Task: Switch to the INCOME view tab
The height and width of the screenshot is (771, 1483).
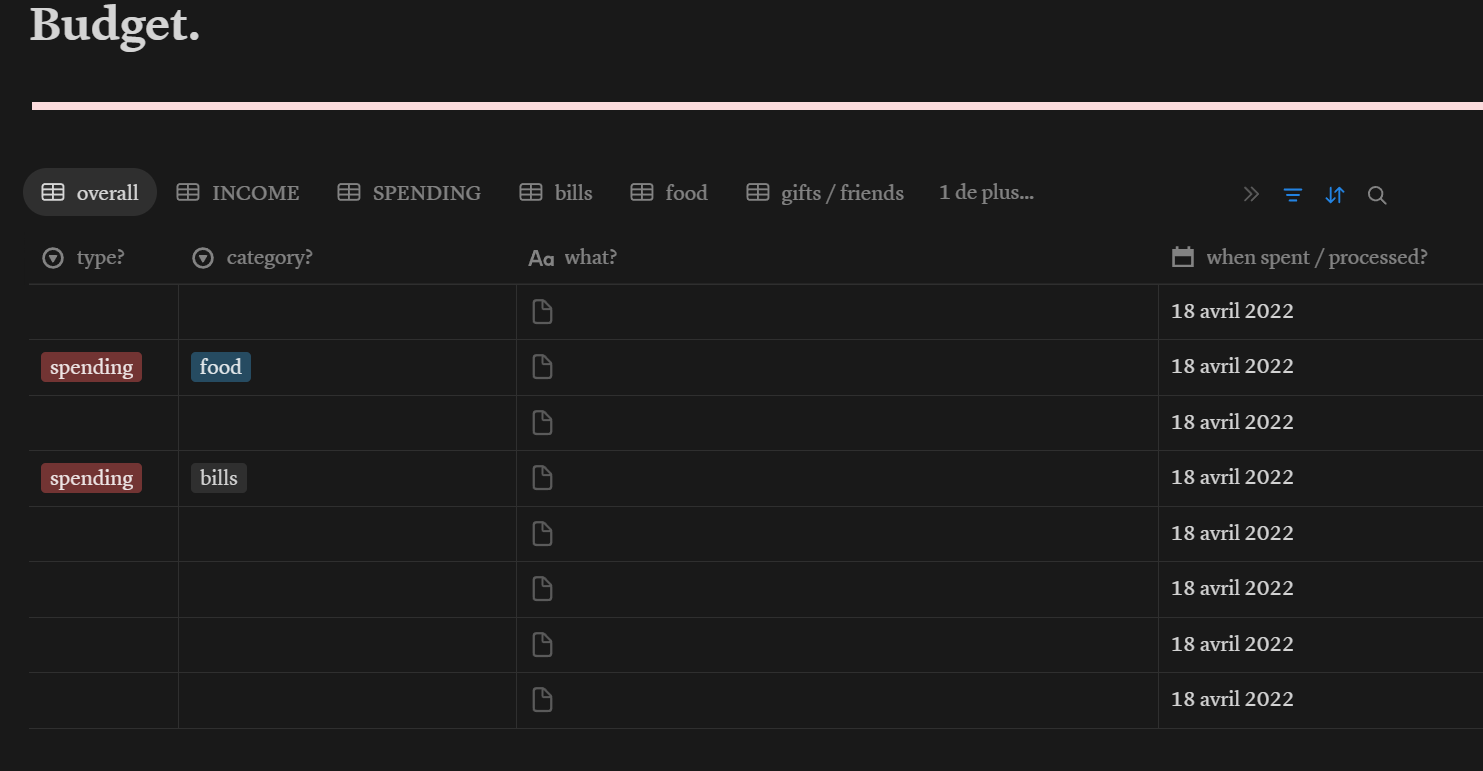Action: click(238, 193)
